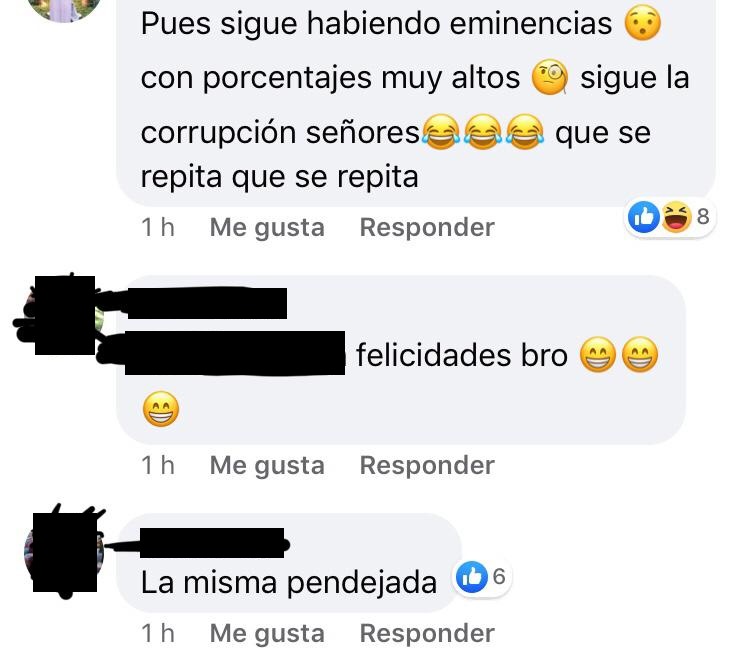Image resolution: width=750 pixels, height=656 pixels.
Task: Like the felicidades bro comment
Action: pyautogui.click(x=267, y=465)
